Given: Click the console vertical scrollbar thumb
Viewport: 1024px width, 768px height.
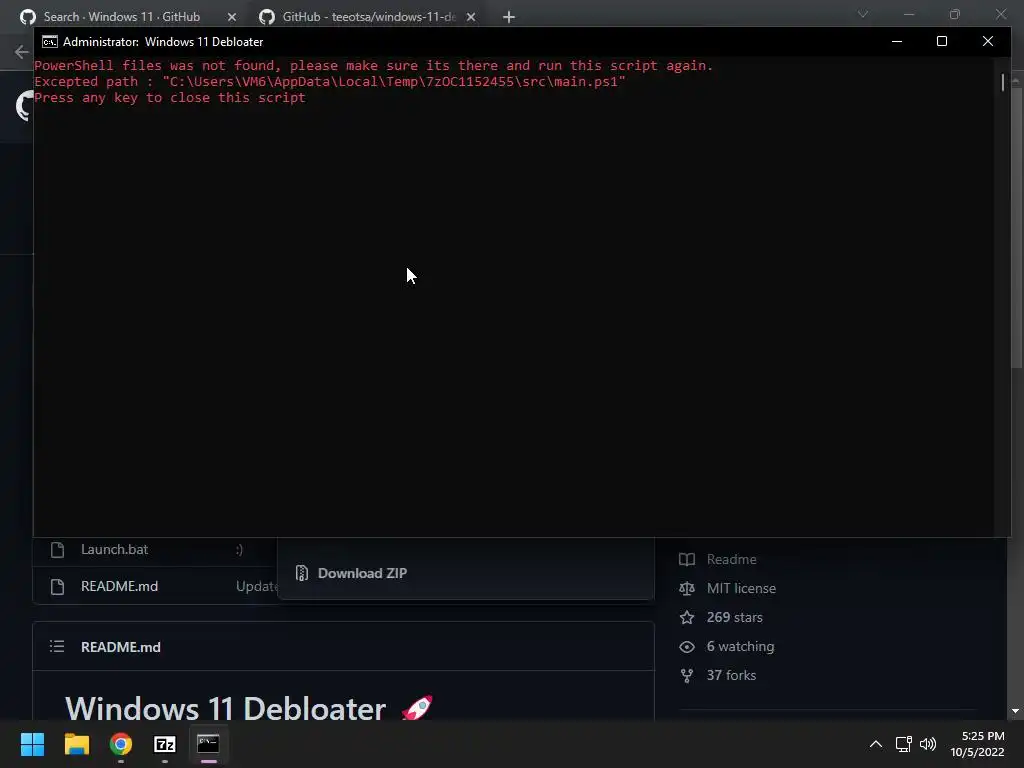Looking at the screenshot, I should pyautogui.click(x=1002, y=83).
